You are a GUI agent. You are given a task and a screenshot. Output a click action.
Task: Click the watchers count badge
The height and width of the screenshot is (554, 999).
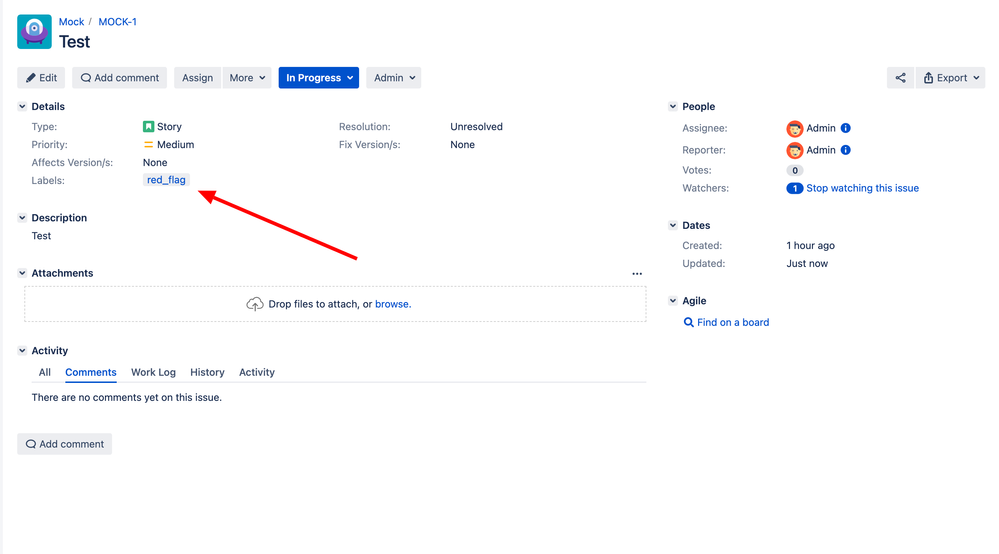[x=794, y=188]
